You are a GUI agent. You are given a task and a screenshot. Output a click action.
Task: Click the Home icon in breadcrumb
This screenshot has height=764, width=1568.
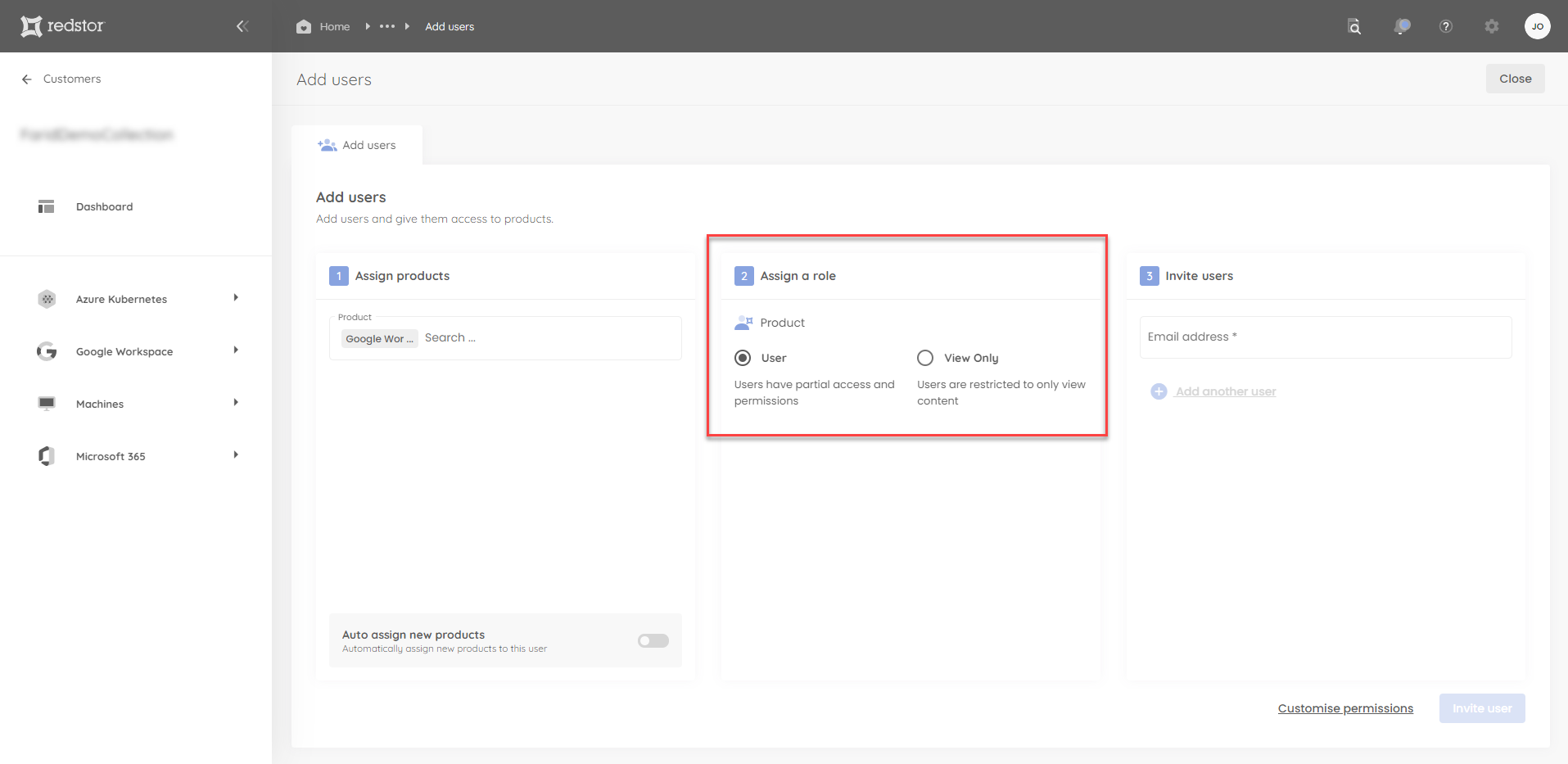pos(304,26)
